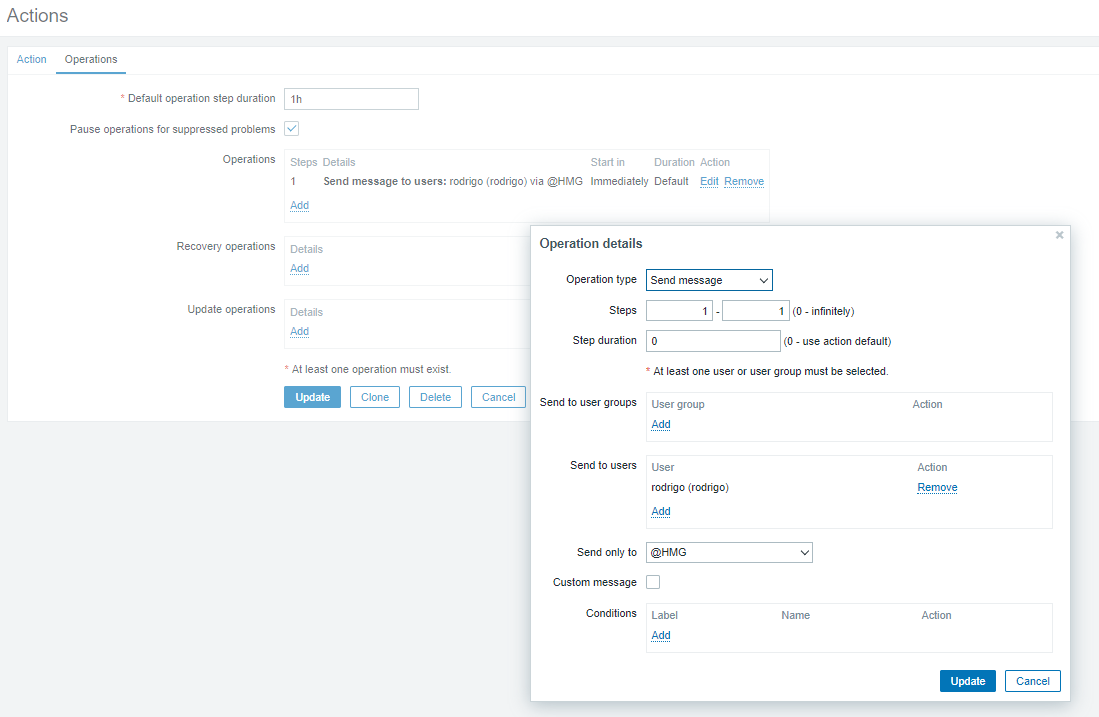Screen dimensions: 1099x717
Task: Remove user rodrigo from Send to users
Action: (x=937, y=487)
